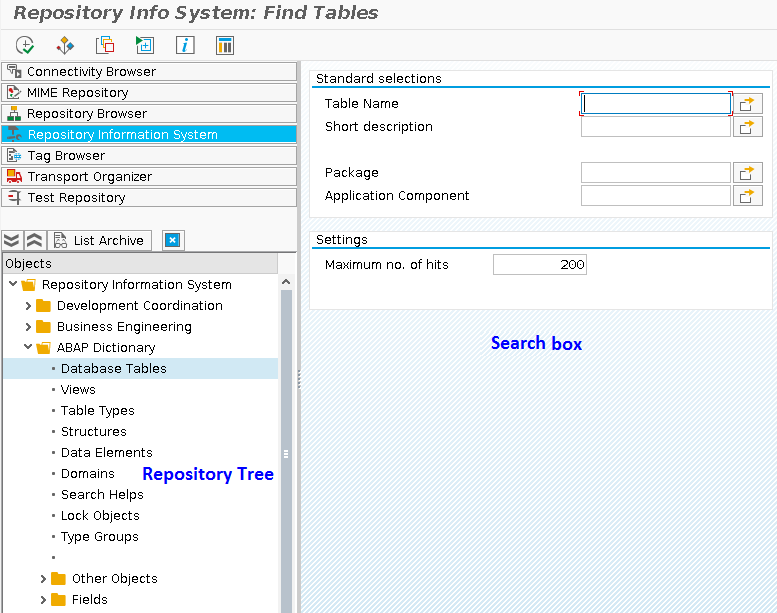Select the Data Elements tree node

107,452
